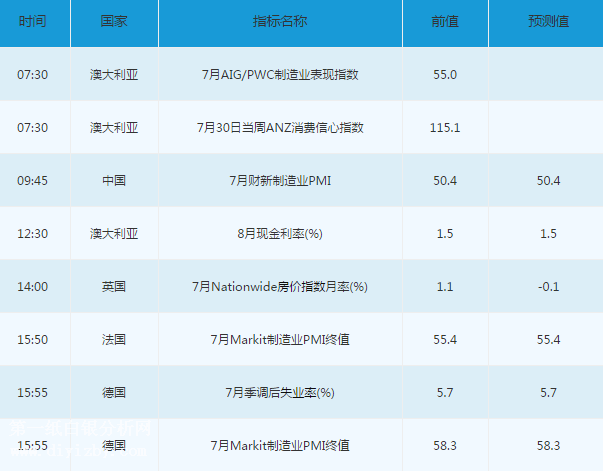
Task: Click the 前值 column header
Action: tap(445, 22)
